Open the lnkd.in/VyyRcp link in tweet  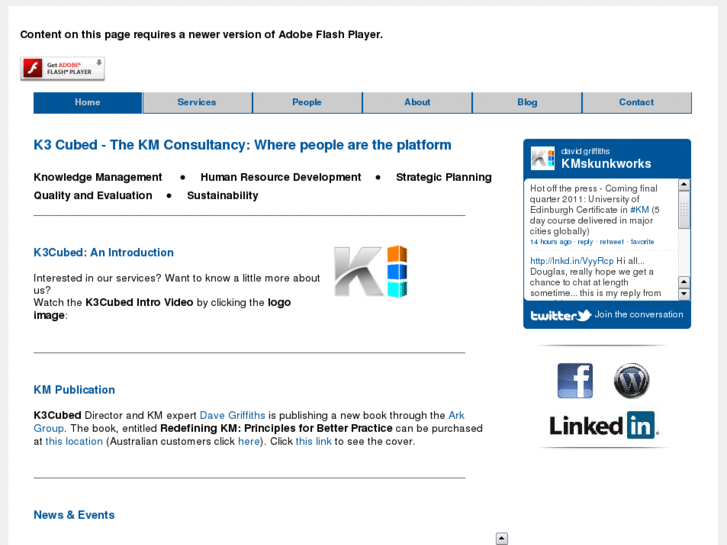click(572, 261)
